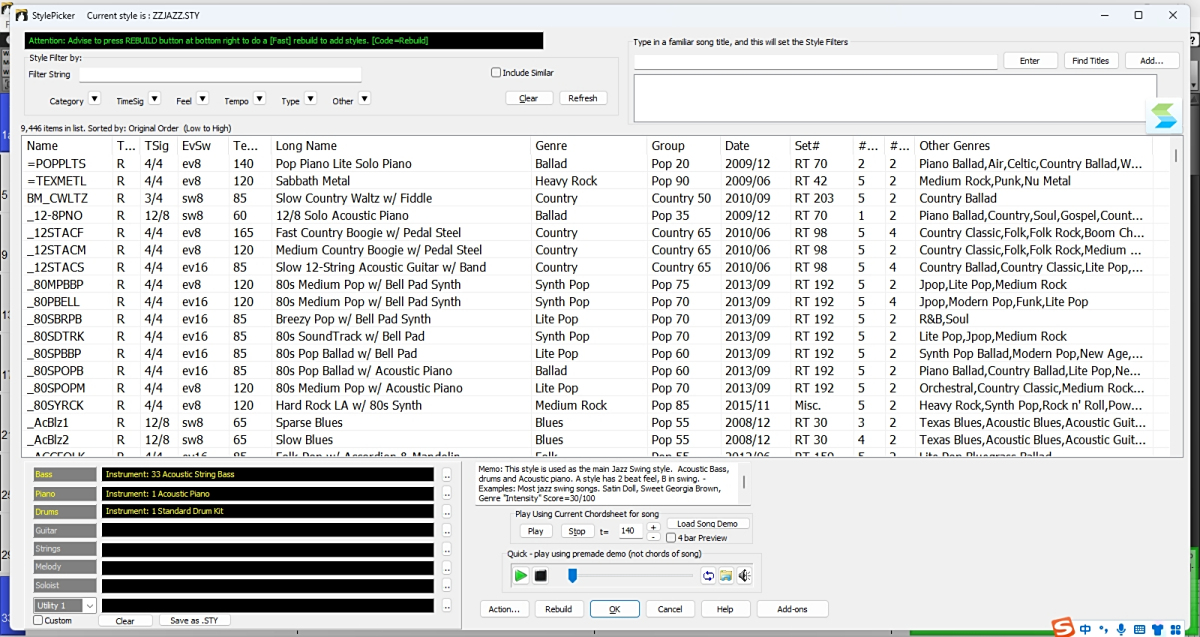This screenshot has width=1200, height=637.
Task: Click the Load Song Demo button
Action: click(707, 524)
